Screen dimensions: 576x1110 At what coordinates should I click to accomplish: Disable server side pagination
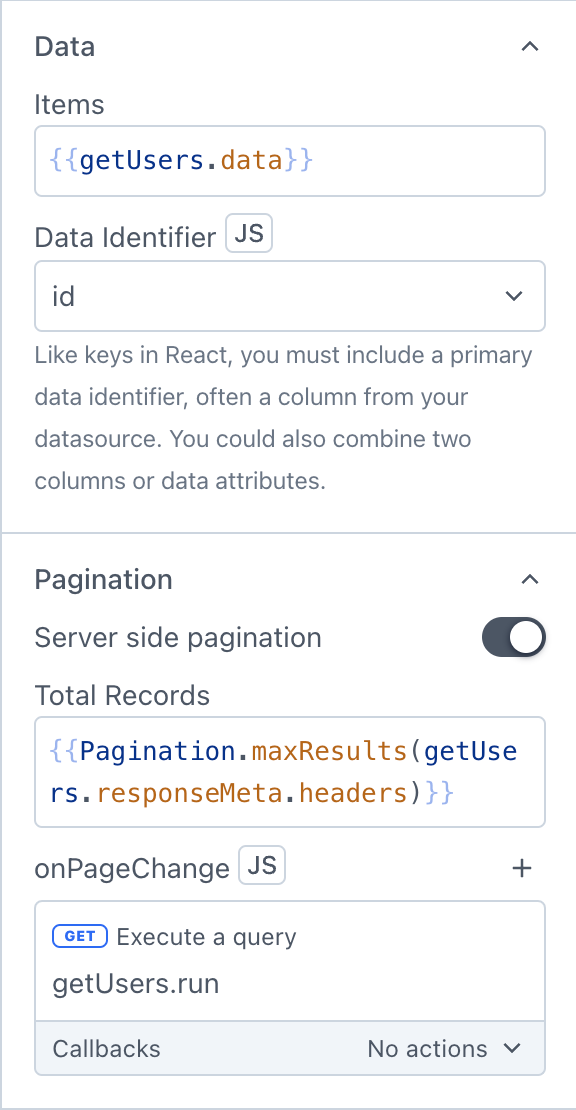513,637
